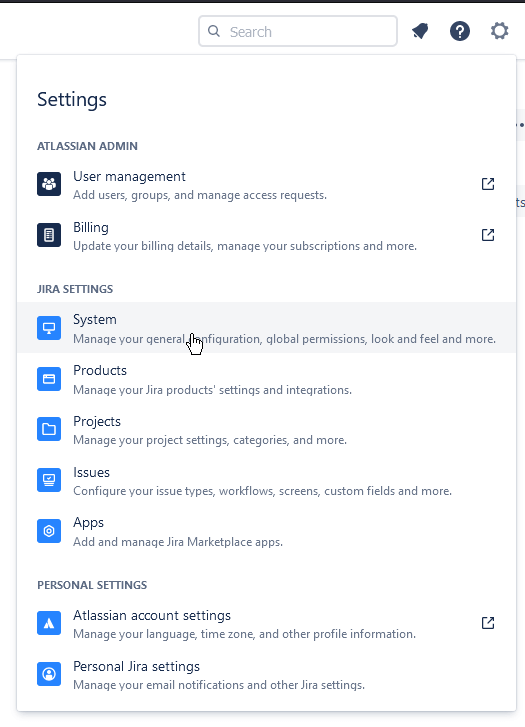Select Products in Jira settings
The width and height of the screenshot is (525, 727).
click(267, 379)
